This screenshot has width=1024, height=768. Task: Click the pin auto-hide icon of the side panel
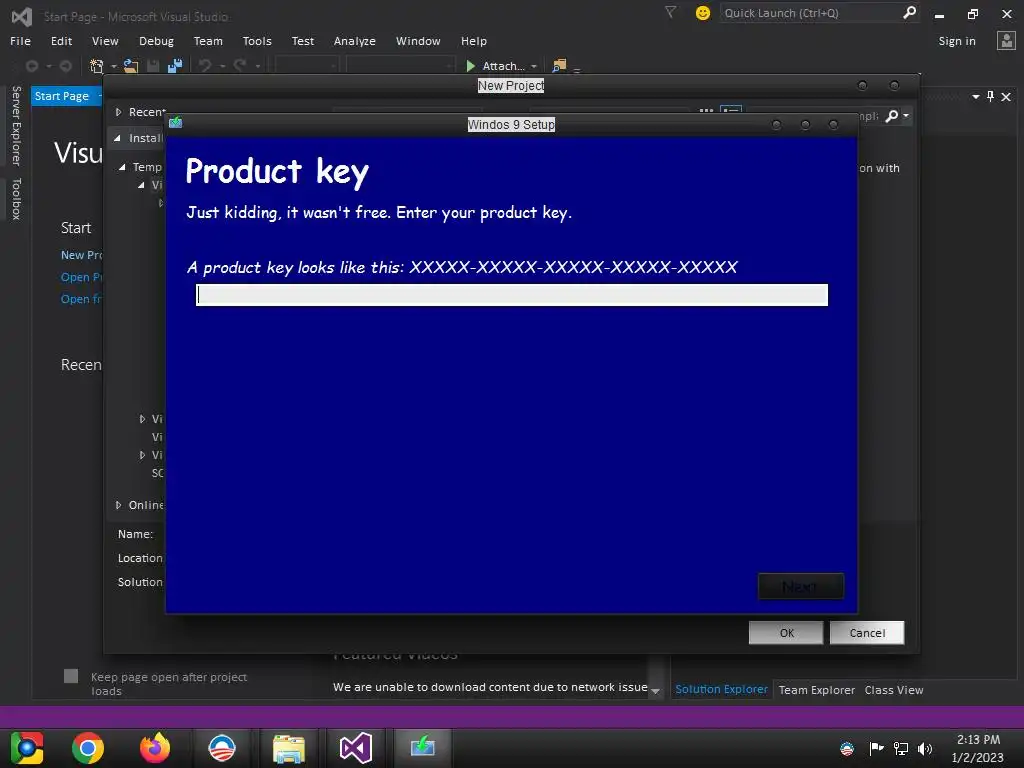991,97
